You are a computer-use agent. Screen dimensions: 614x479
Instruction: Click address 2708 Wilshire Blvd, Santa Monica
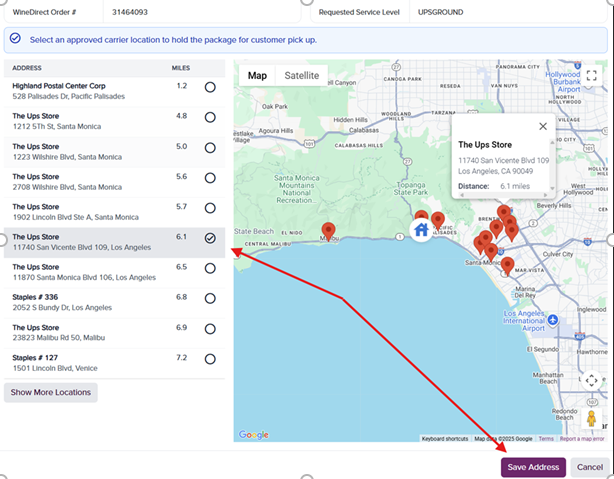[67, 187]
